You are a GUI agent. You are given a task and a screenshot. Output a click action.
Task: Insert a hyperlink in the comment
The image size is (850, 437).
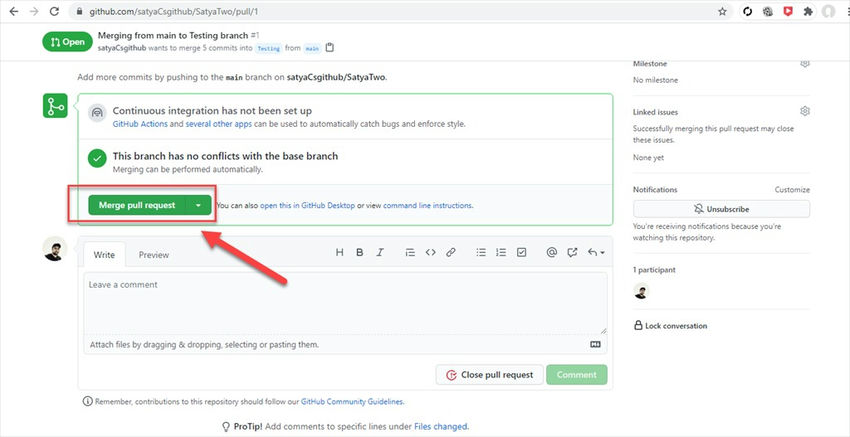point(450,252)
